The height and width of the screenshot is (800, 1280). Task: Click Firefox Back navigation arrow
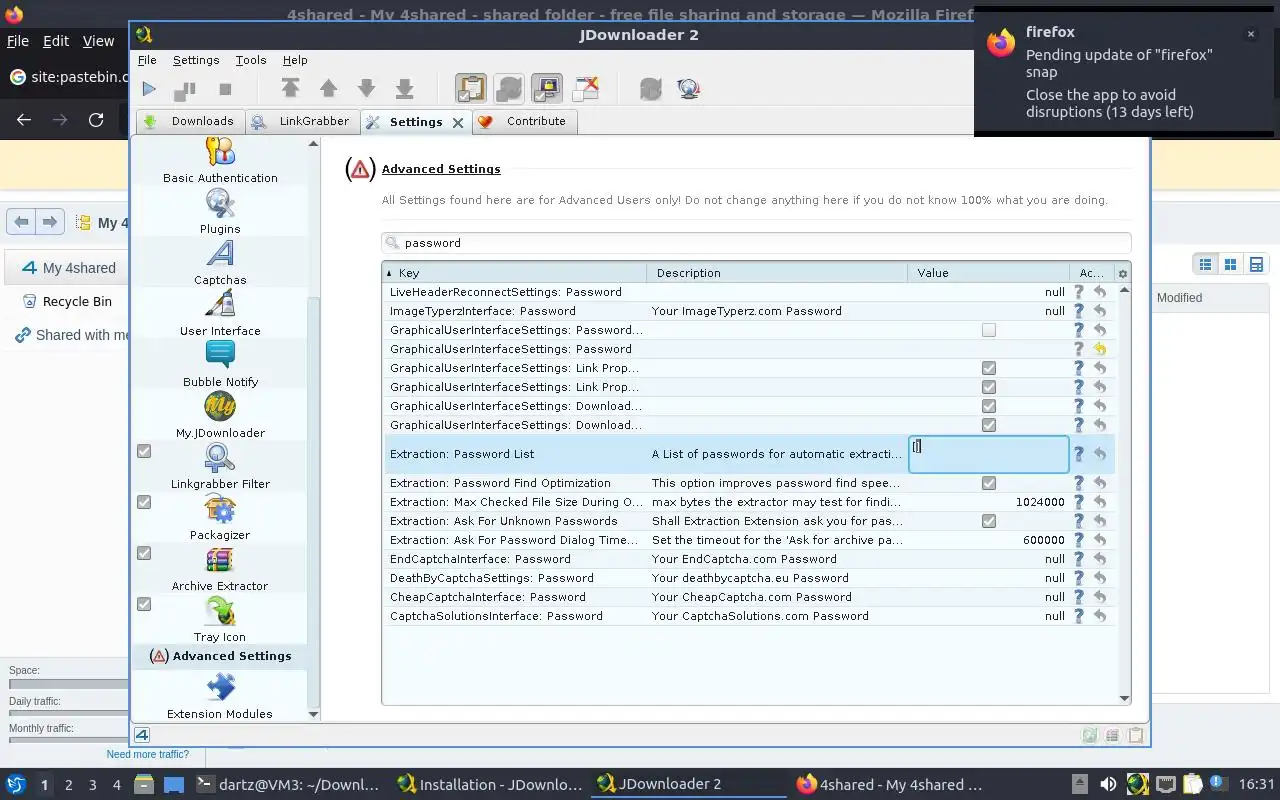(24, 120)
